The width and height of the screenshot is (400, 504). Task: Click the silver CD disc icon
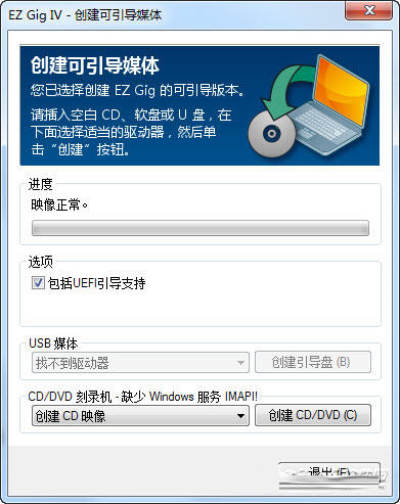272,133
